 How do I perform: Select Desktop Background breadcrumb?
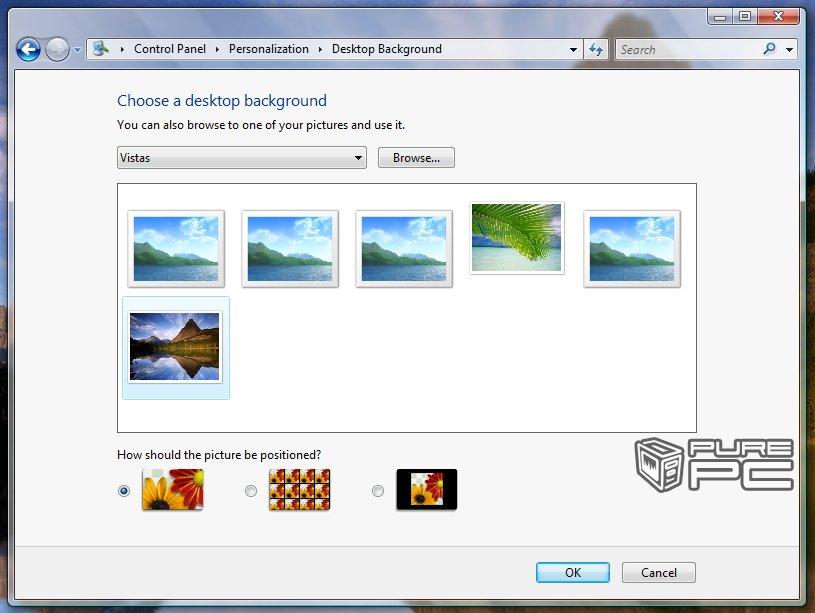pos(387,49)
